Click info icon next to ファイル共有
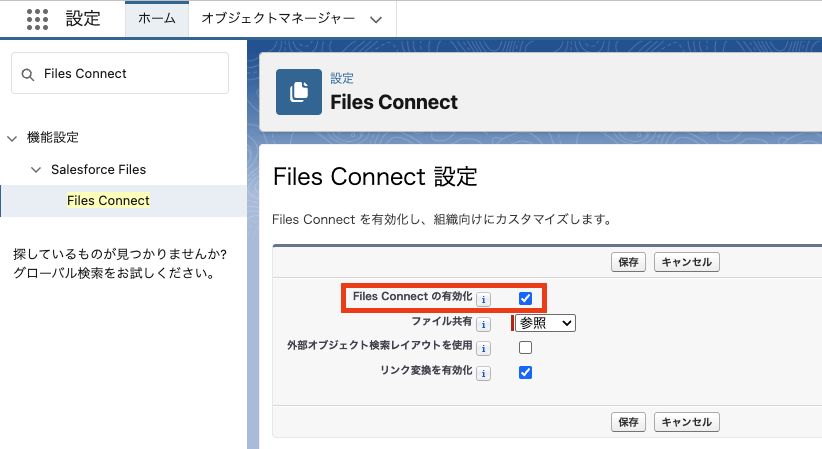Screen dimensions: 822x449 484,324
